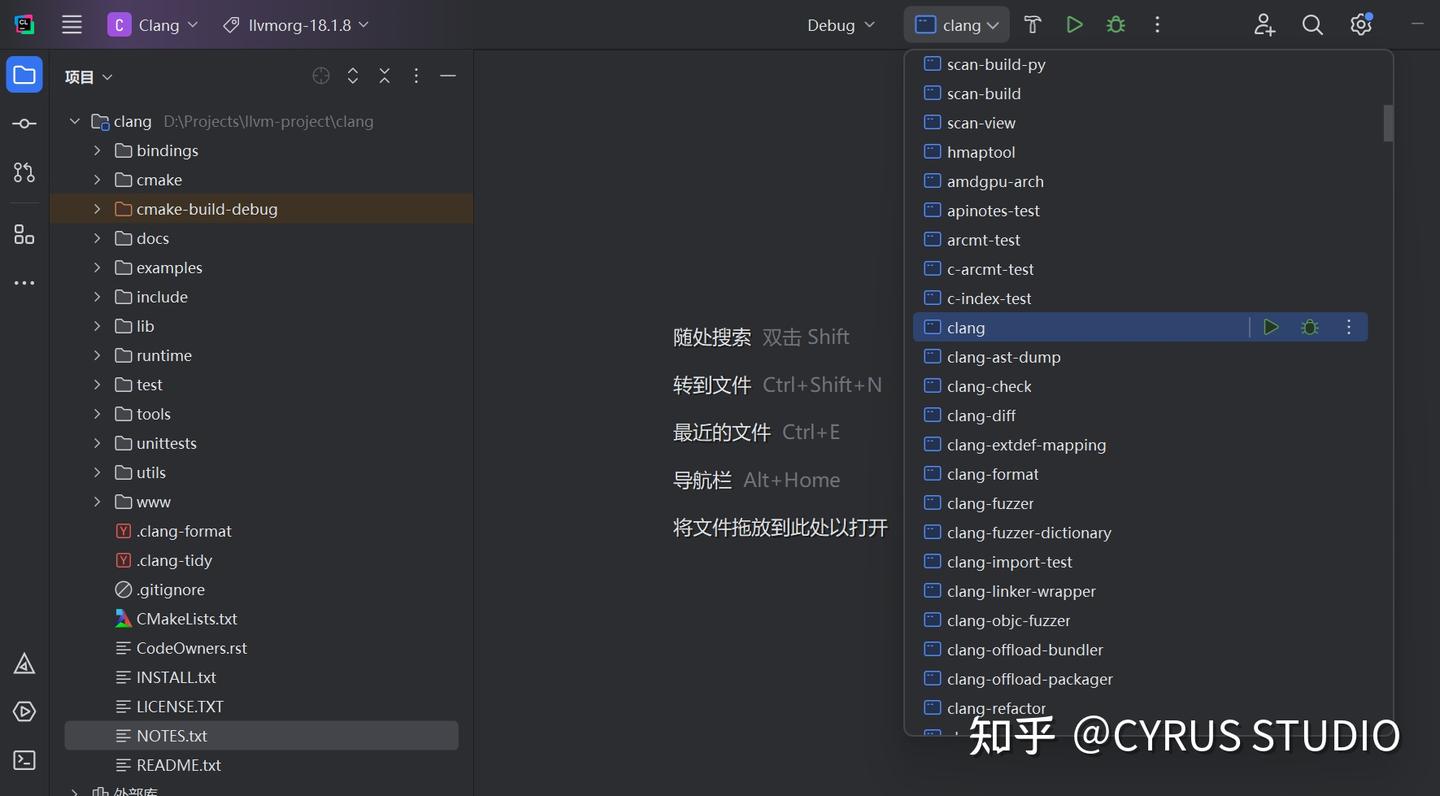This screenshot has height=796, width=1440.
Task: Open the Debug build type dropdown
Action: (x=840, y=24)
